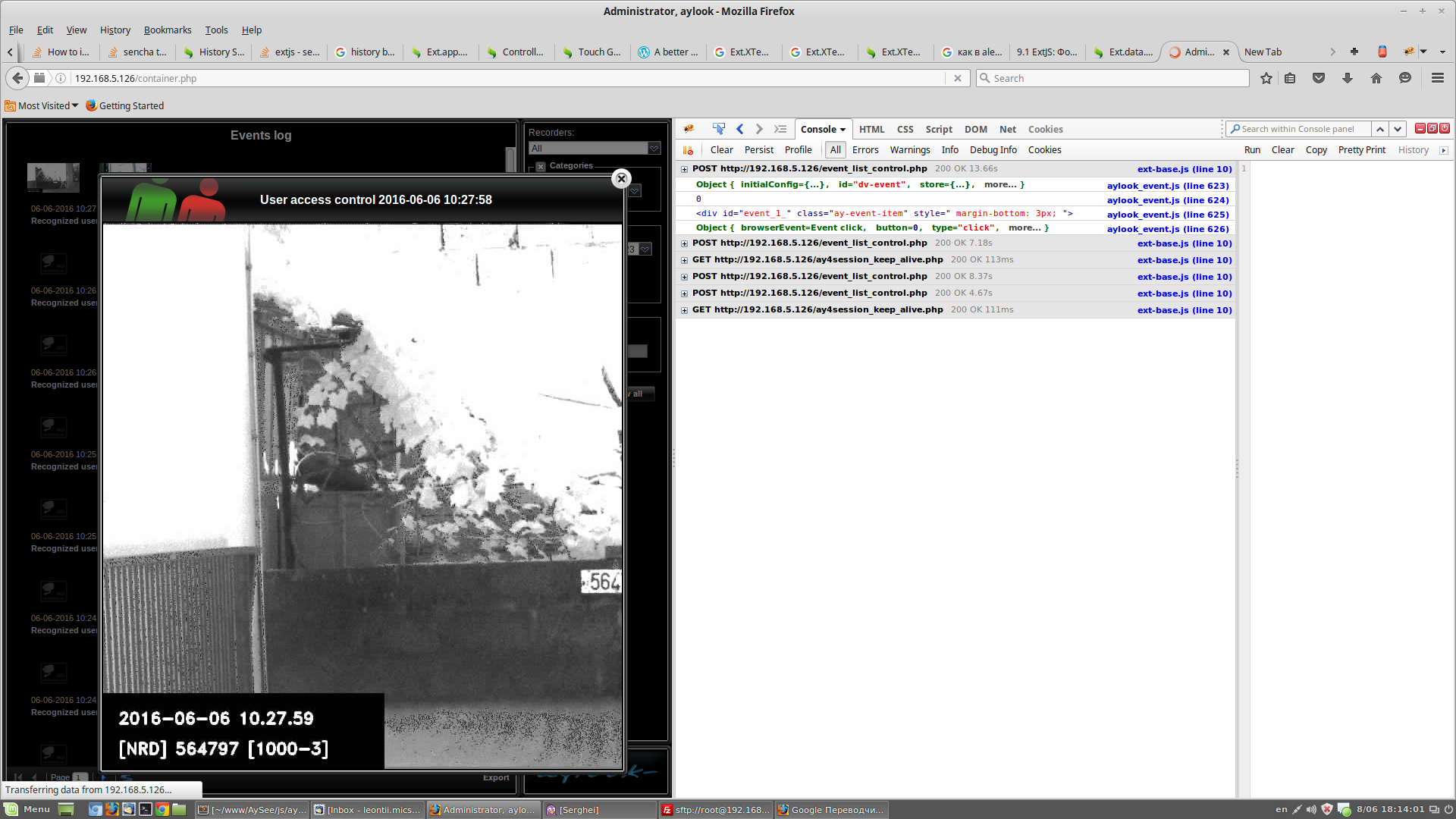Go back with browser back button
Screen dimensions: 1456x819
pos(17,78)
